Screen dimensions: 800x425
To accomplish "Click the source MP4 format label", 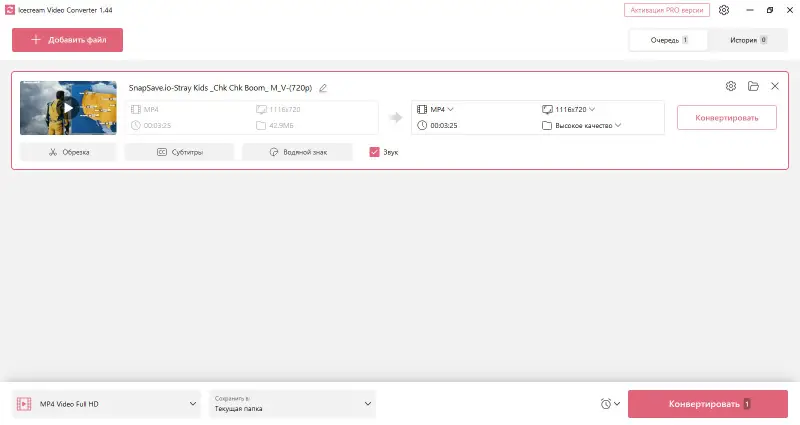I will click(x=151, y=109).
